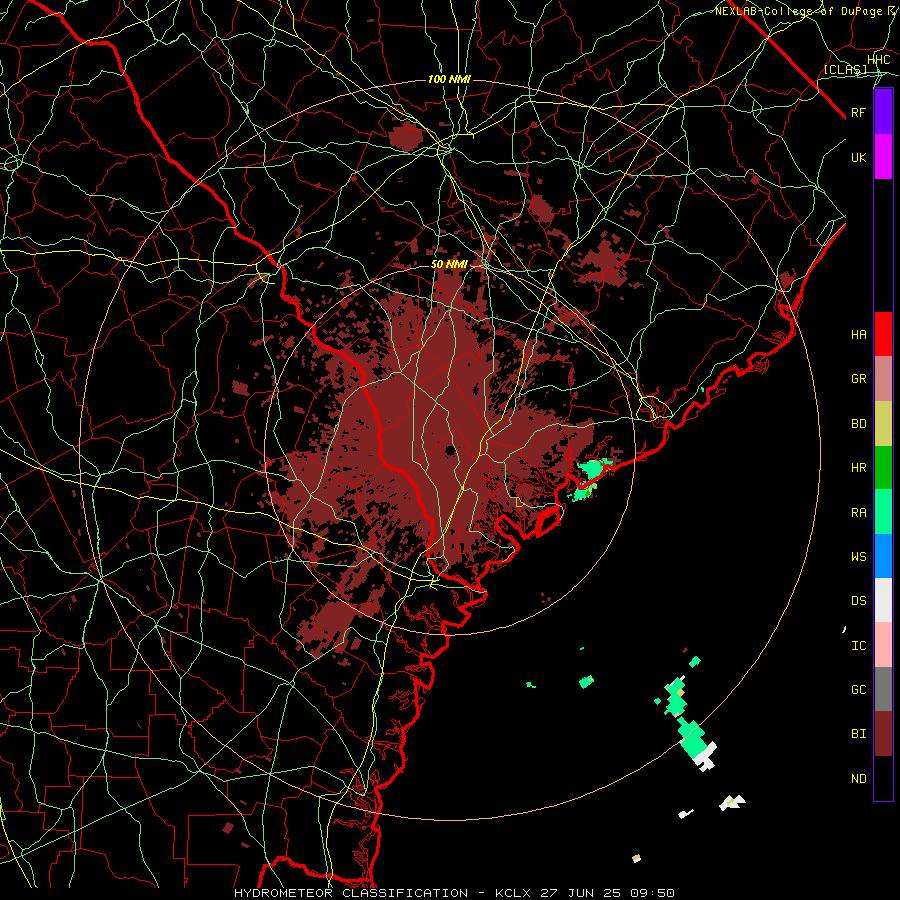Click the brown BI legend swatch
The height and width of the screenshot is (900, 900).
coord(883,734)
